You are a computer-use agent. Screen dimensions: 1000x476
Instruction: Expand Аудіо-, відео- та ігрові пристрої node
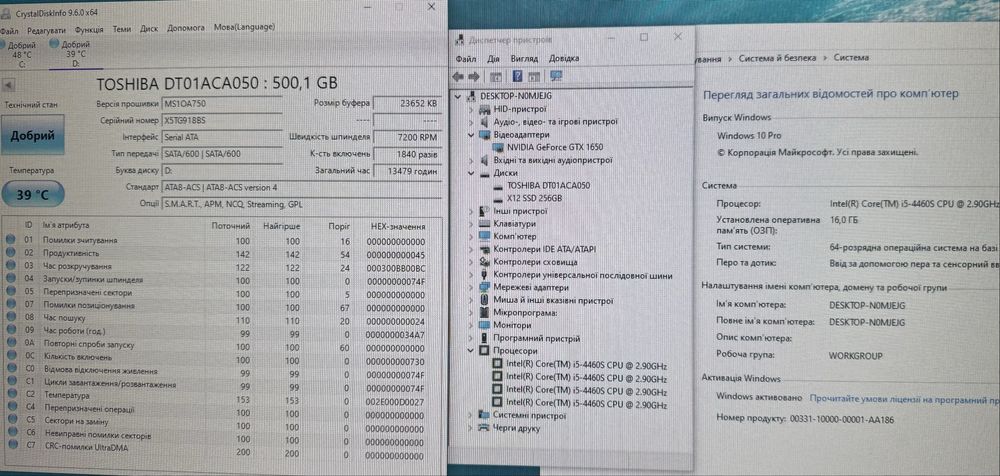(471, 122)
